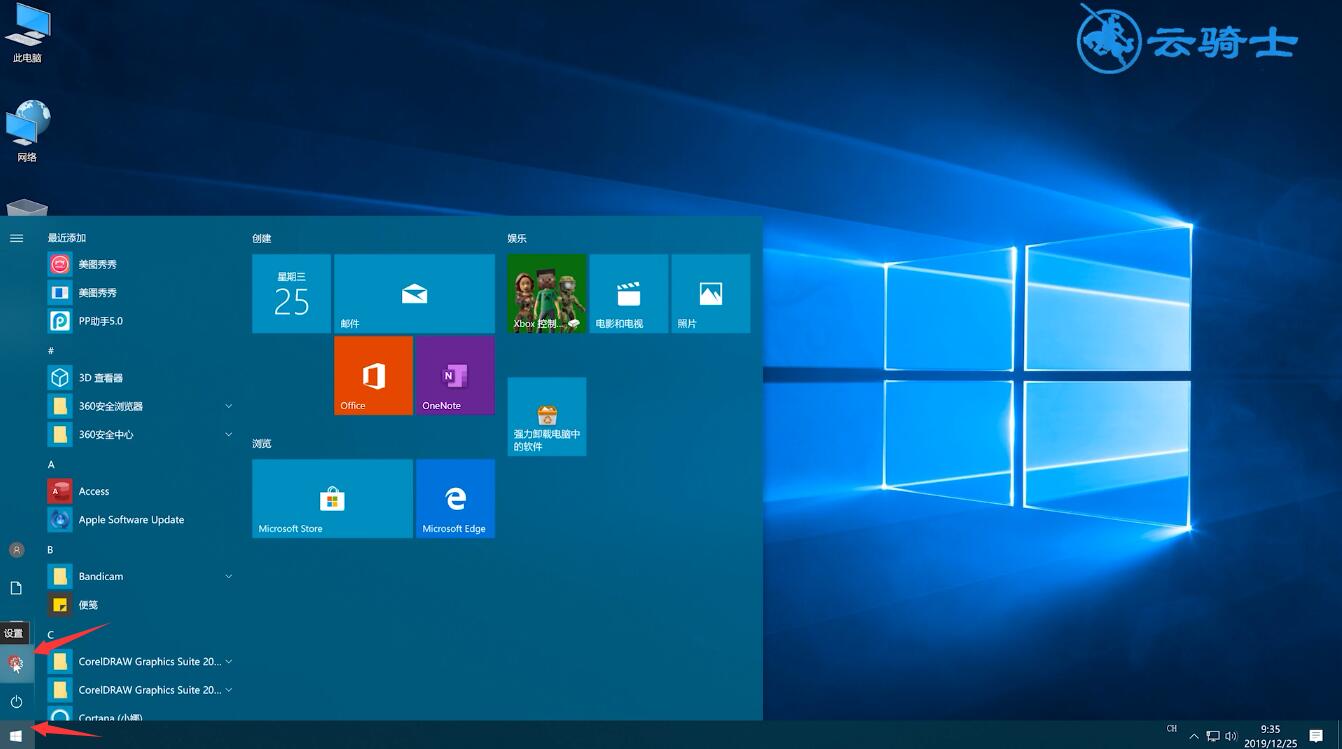This screenshot has height=749, width=1342.
Task: Click the clock showing 9:35
Action: click(x=1270, y=736)
